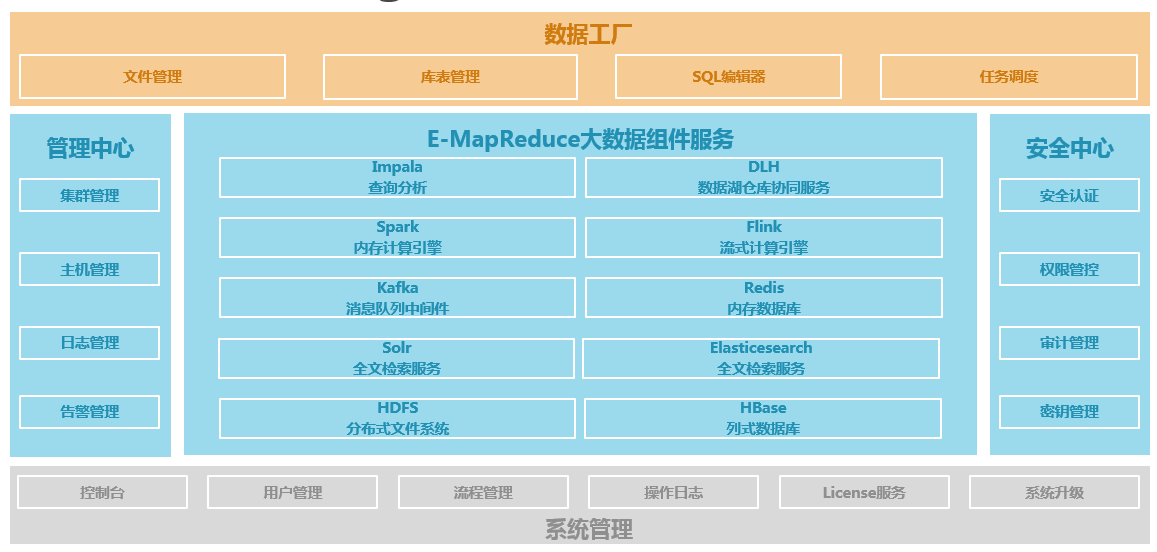The height and width of the screenshot is (552, 1157).
Task: Click the 任务调度 box
Action: coord(1008,77)
